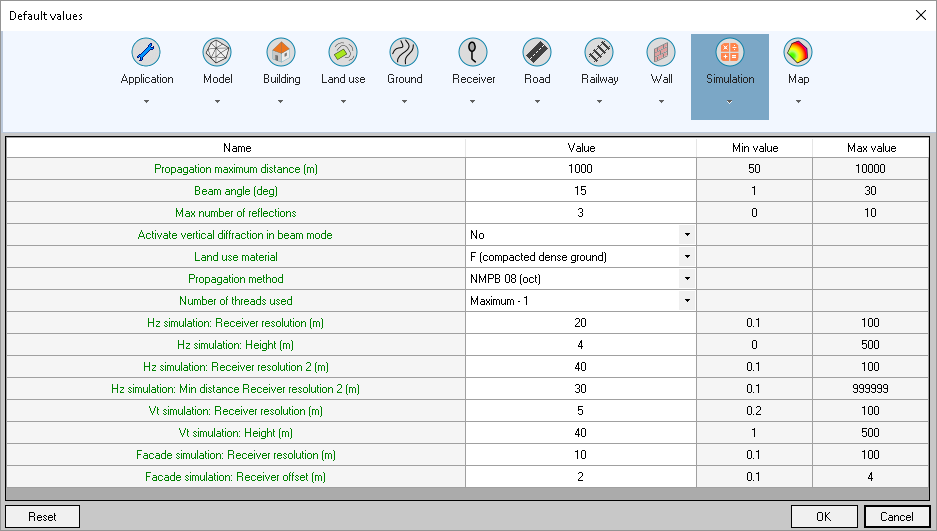Click the Facade offset max value 4
Screen dimensions: 937x531
[871, 477]
